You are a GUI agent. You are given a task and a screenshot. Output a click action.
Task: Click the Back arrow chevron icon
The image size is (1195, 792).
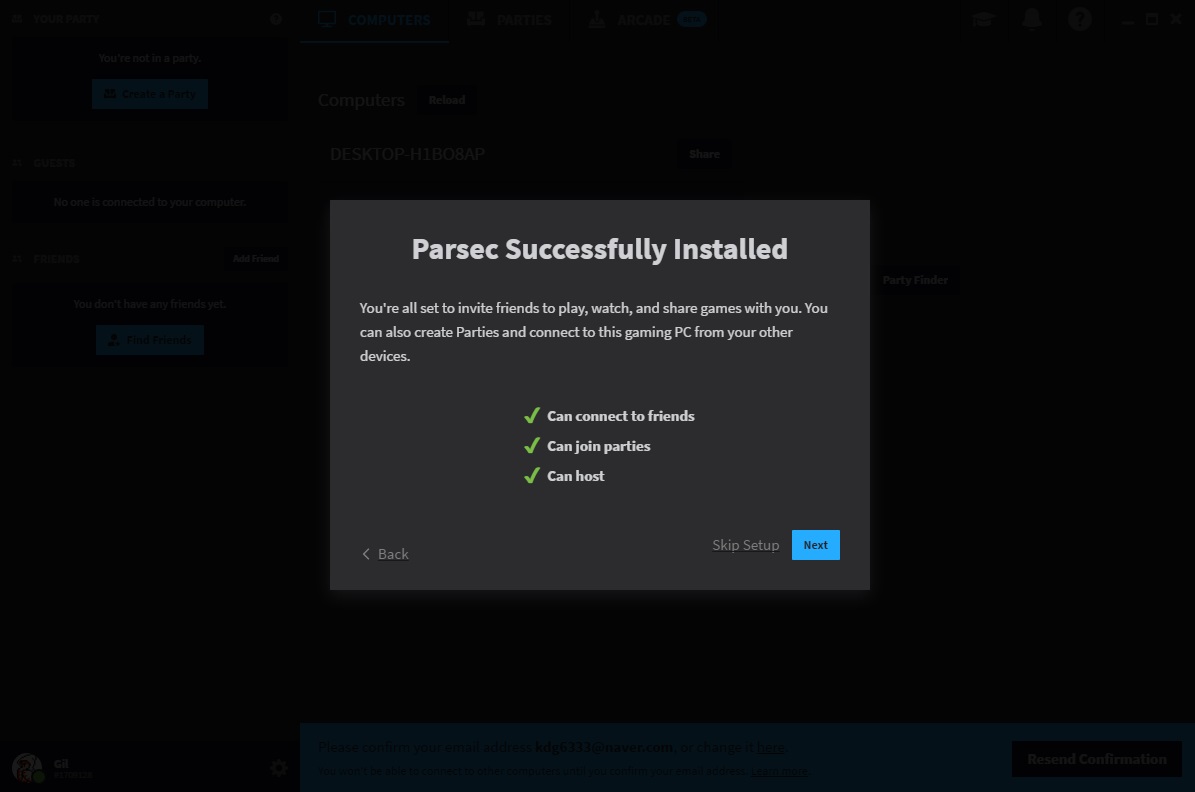point(366,554)
